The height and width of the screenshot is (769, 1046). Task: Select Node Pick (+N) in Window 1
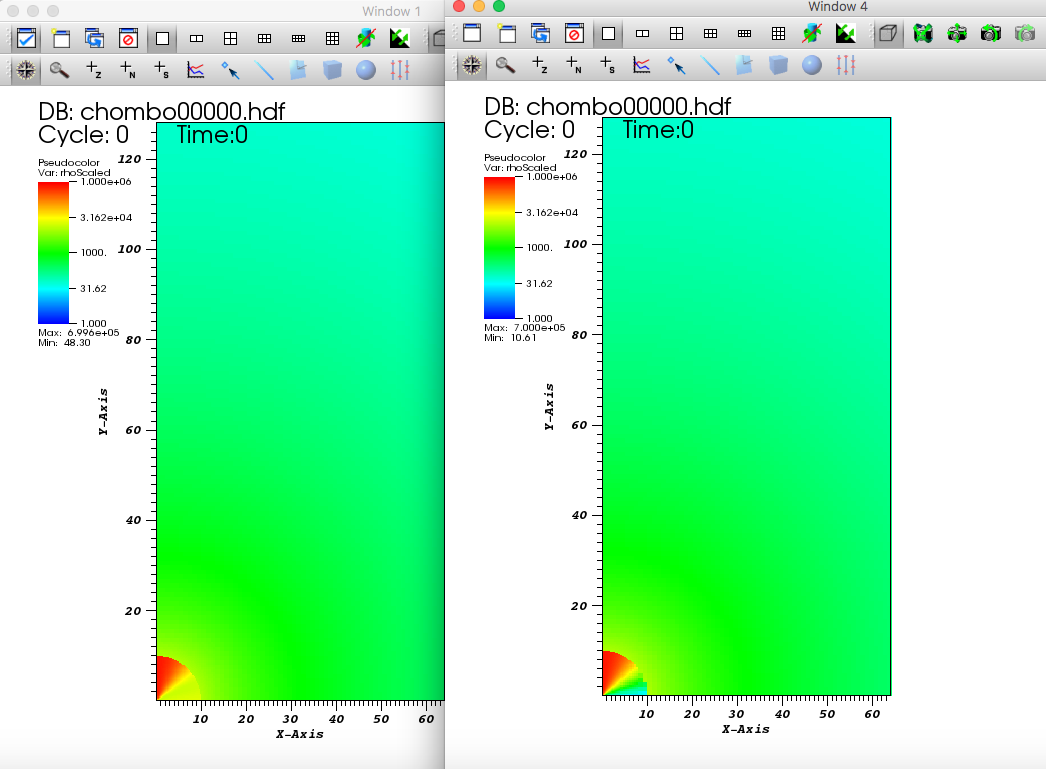pos(127,69)
